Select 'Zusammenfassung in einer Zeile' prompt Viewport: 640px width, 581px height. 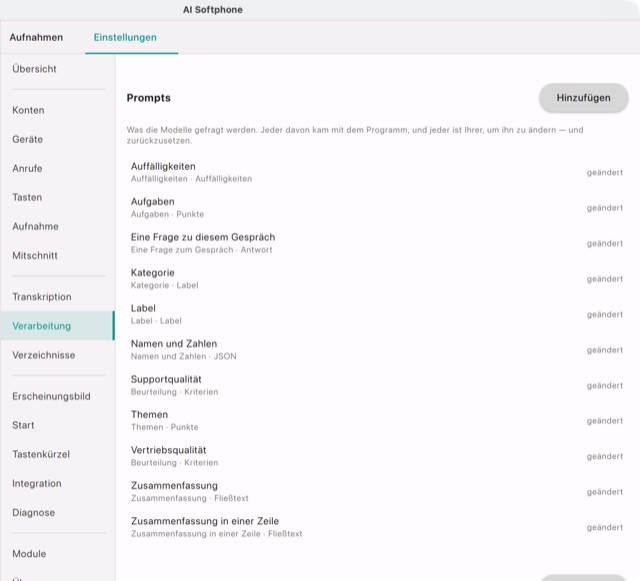[x=377, y=527]
